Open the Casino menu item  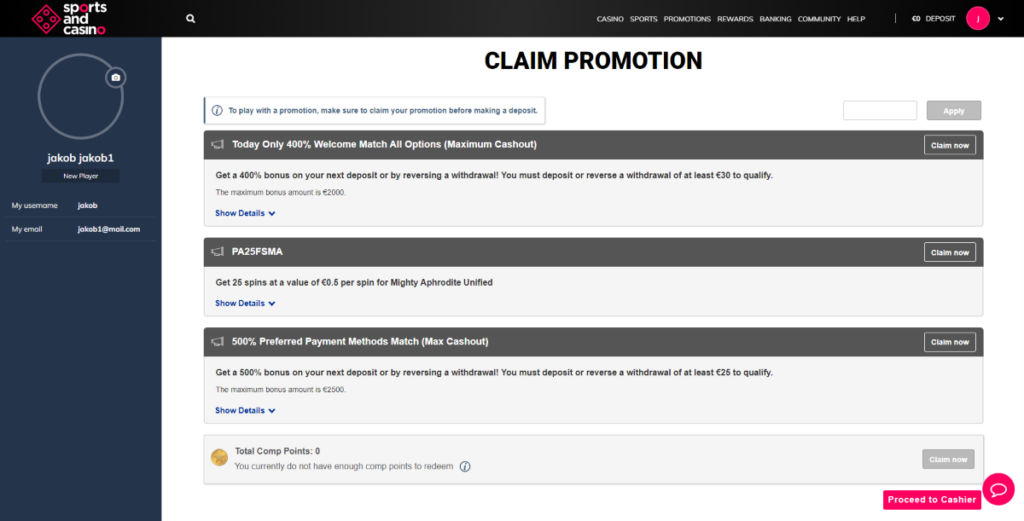coord(610,19)
